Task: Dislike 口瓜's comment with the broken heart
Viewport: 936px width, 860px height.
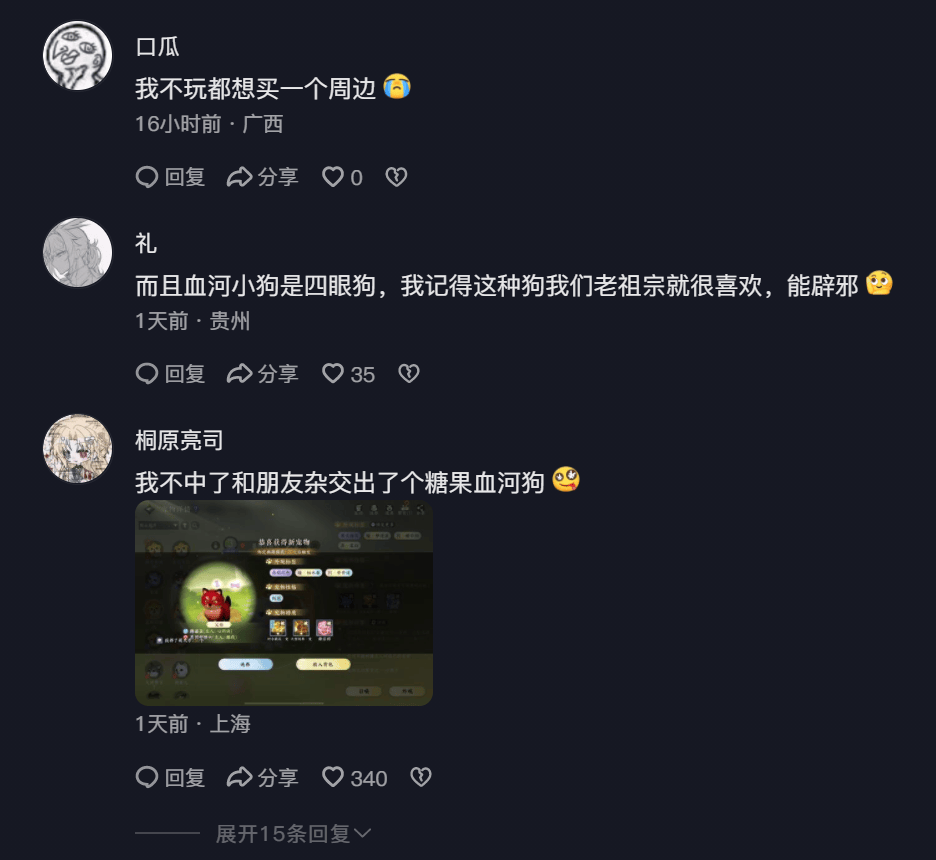Action: 396,177
